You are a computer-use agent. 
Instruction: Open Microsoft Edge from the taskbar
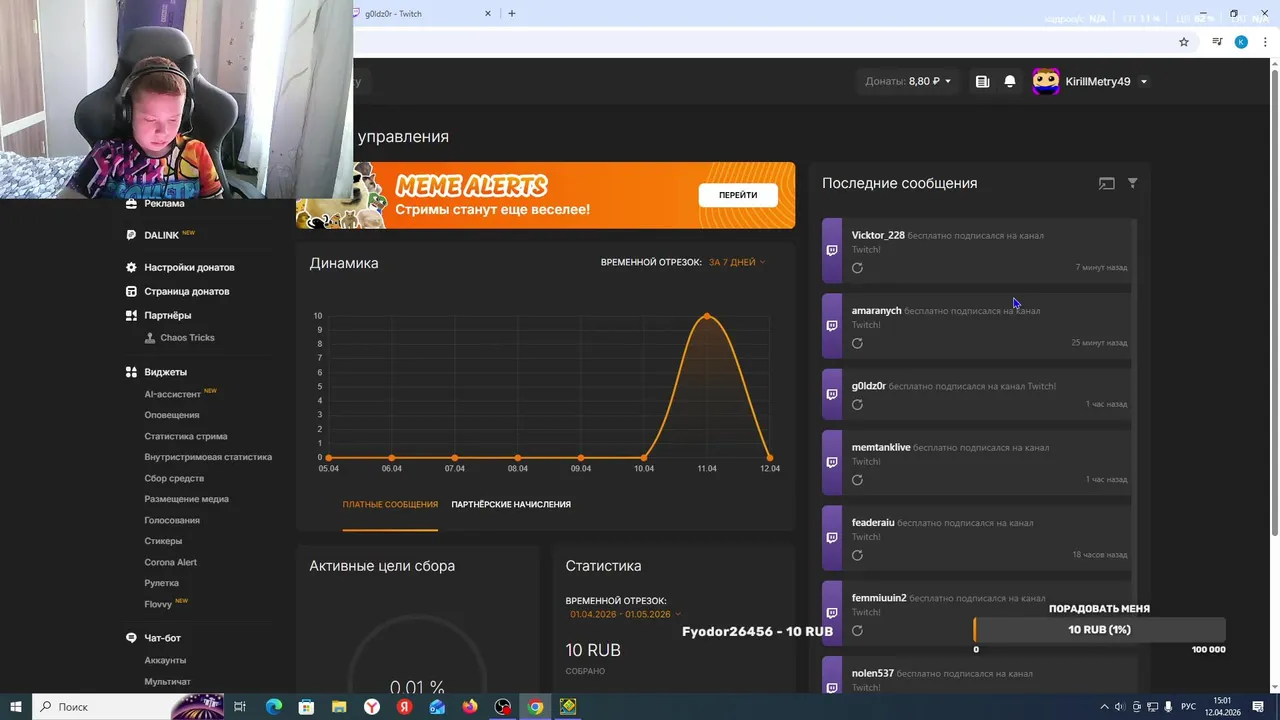click(x=273, y=707)
